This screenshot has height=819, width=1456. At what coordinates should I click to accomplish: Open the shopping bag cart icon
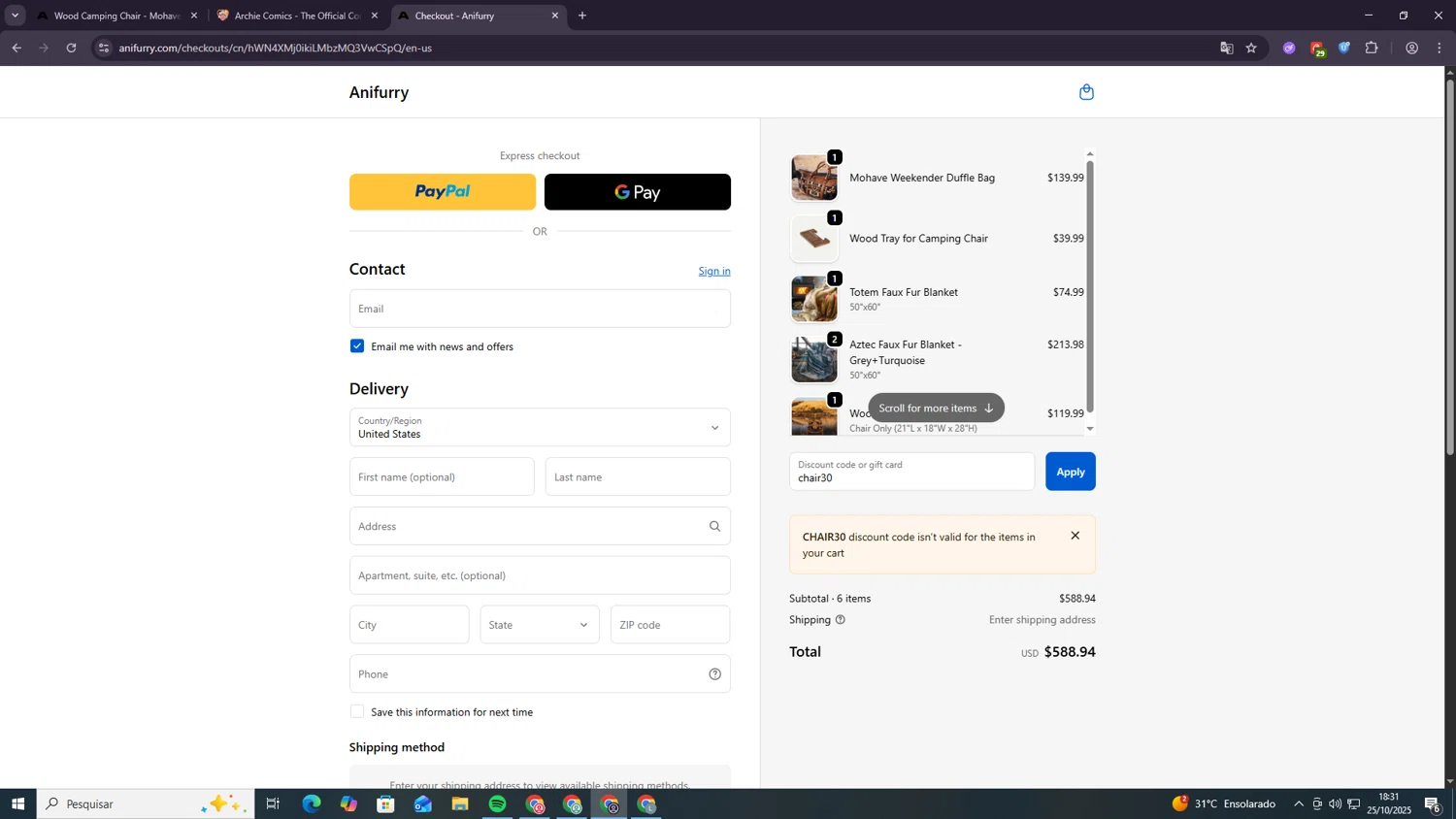[1086, 92]
